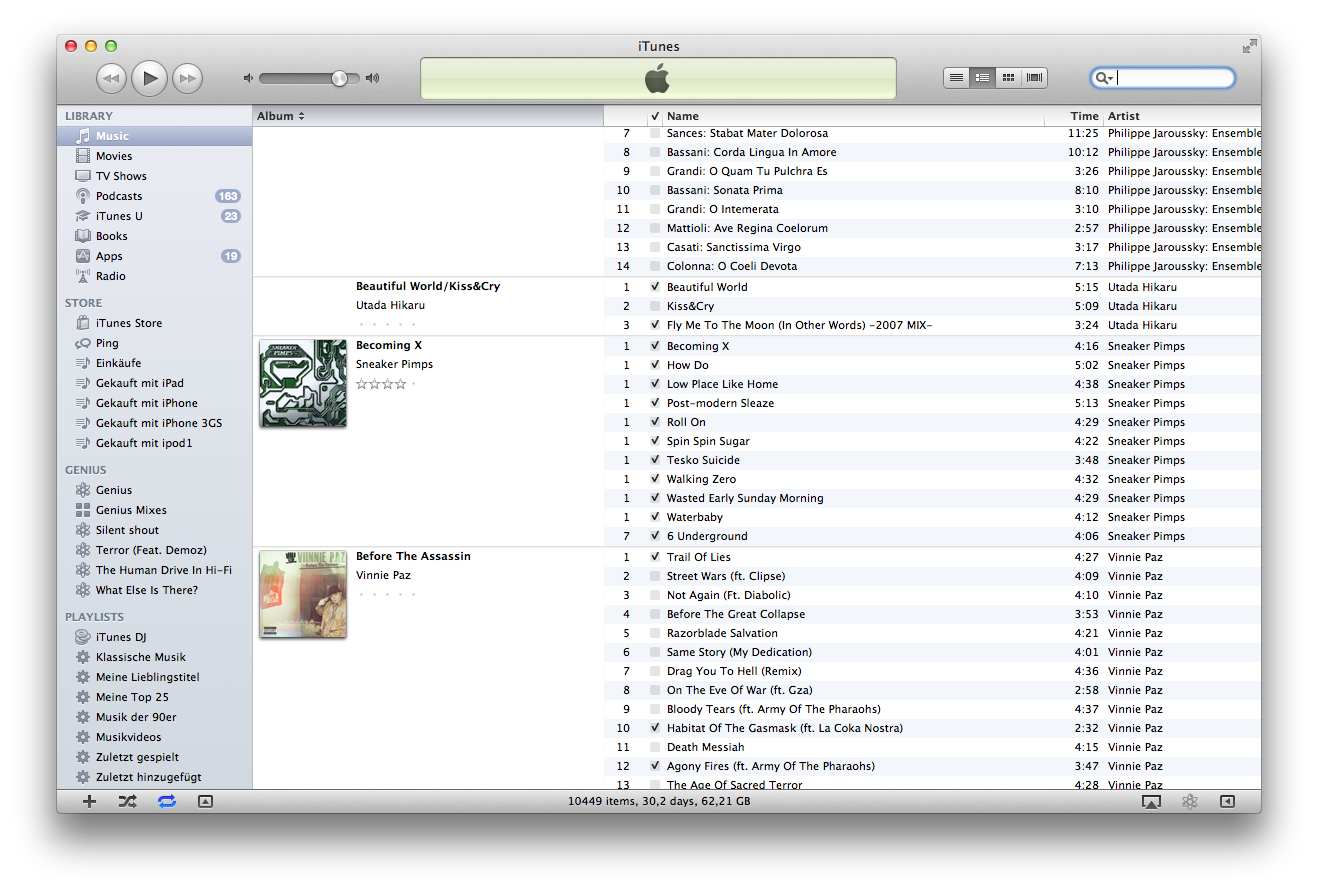Switch to Cover Flow view
Image resolution: width=1318 pixels, height=892 pixels.
click(1034, 77)
